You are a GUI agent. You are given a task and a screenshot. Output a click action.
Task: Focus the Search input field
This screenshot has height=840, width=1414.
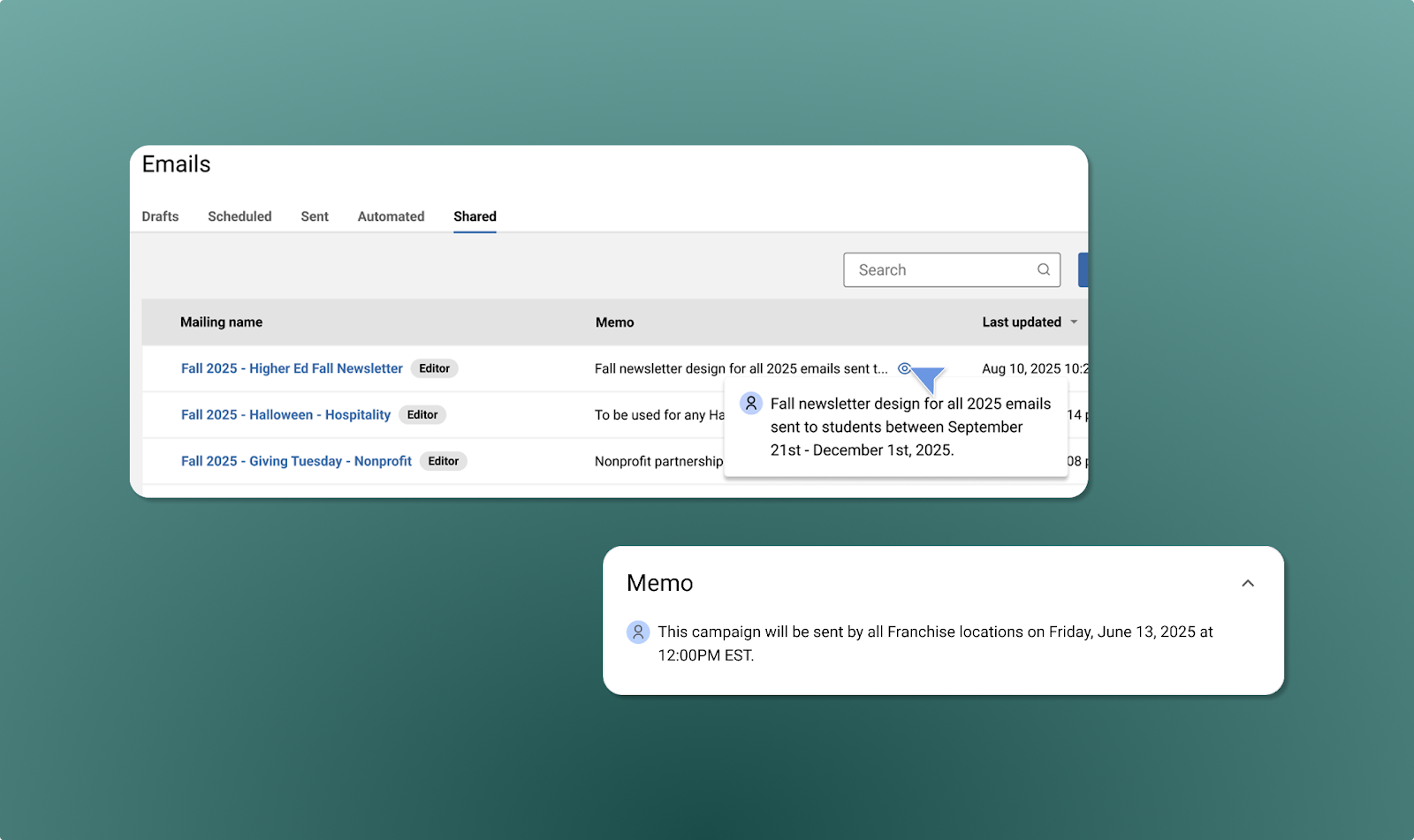point(937,270)
